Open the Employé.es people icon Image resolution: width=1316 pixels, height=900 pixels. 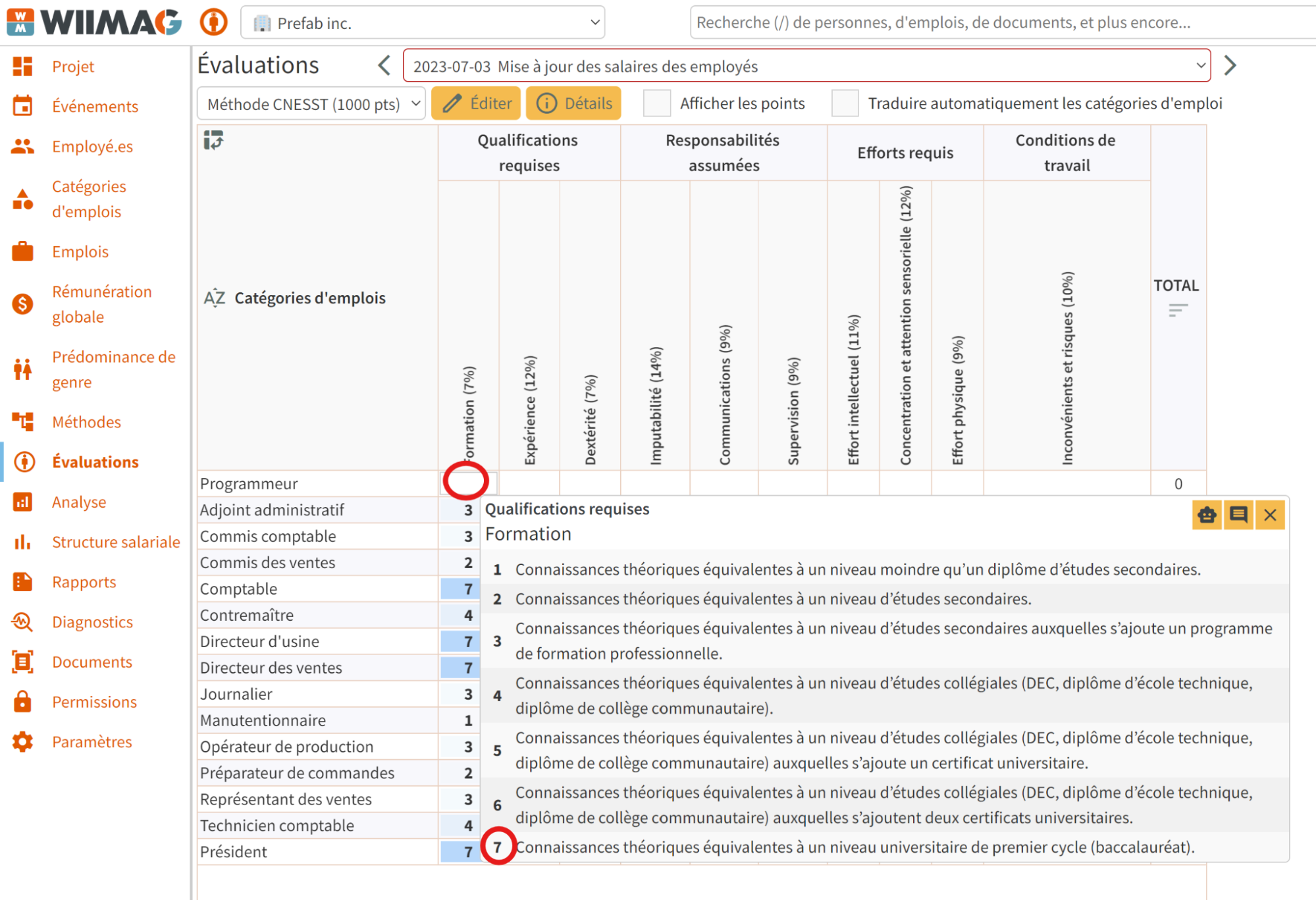pyautogui.click(x=22, y=146)
